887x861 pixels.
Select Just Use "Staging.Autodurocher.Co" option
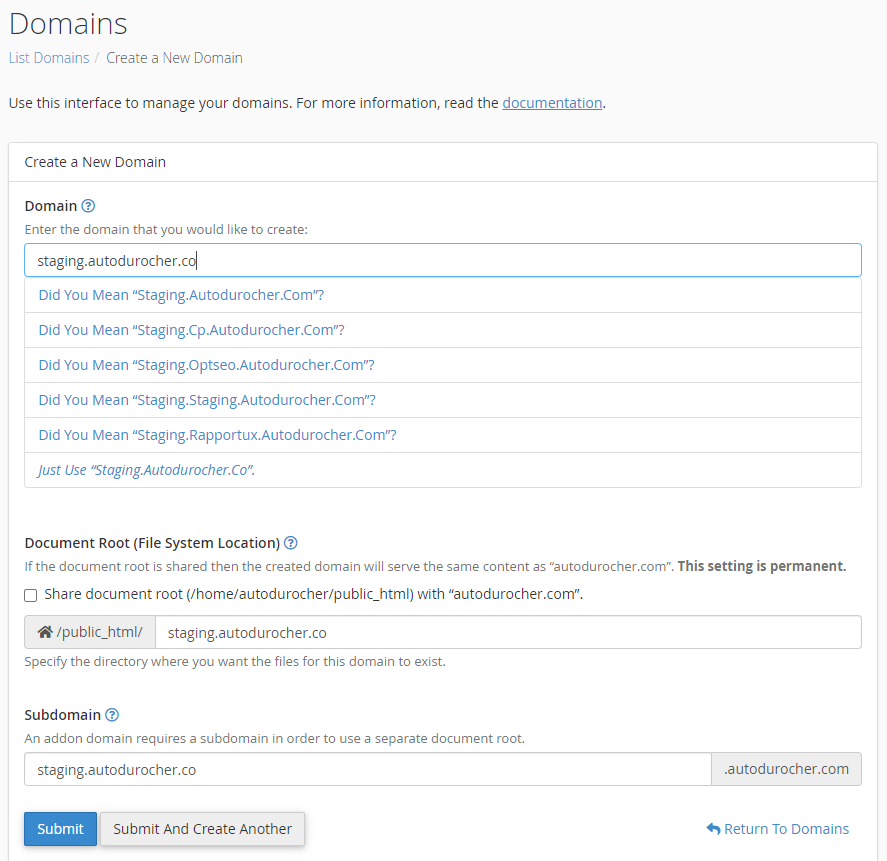click(147, 470)
